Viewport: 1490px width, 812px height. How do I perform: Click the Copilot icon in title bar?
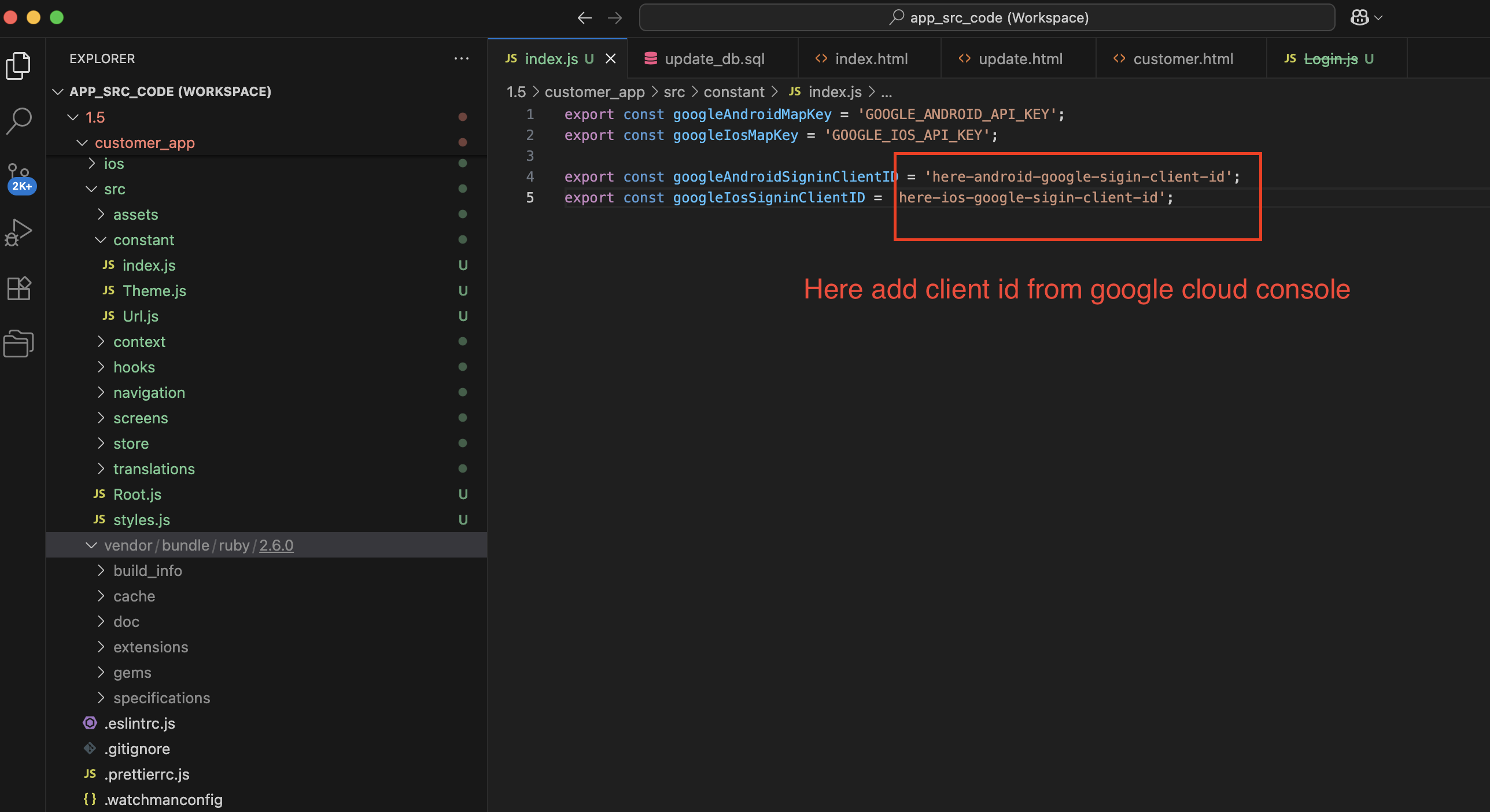[1359, 18]
